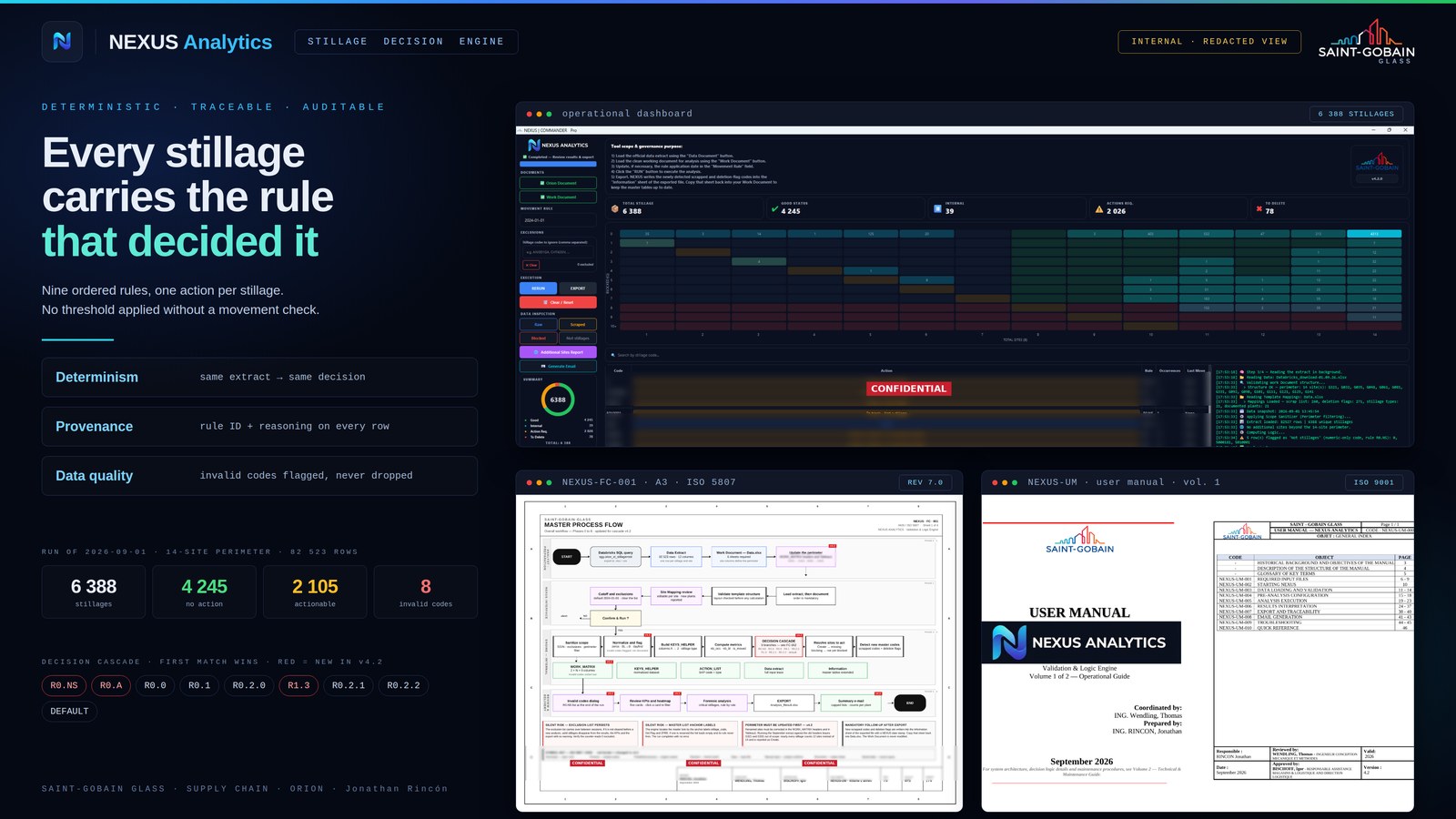The height and width of the screenshot is (819, 1456).
Task: Click the search magnifier icon in dashboard
Action: [x=612, y=355]
